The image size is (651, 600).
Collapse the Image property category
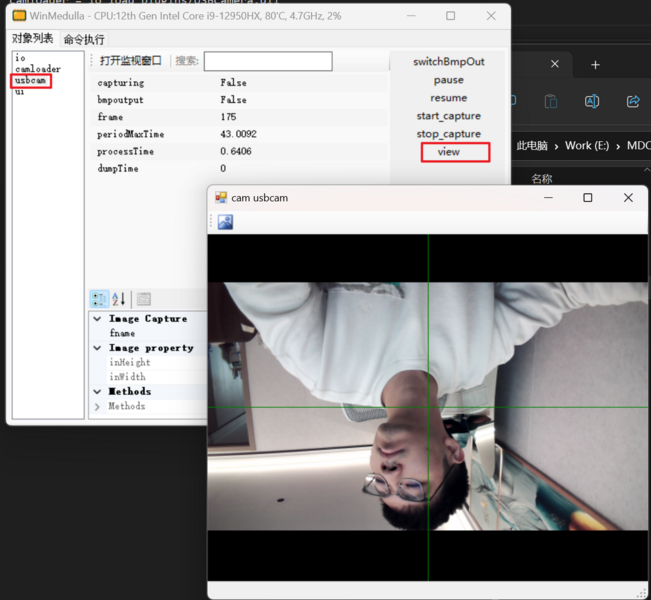click(x=97, y=348)
